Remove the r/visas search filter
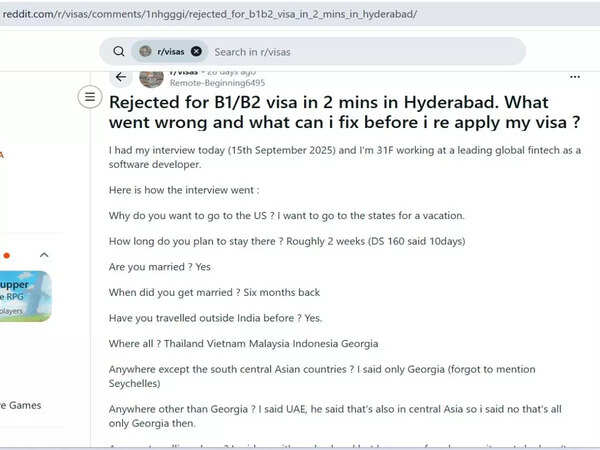The width and height of the screenshot is (600, 450). coord(196,51)
